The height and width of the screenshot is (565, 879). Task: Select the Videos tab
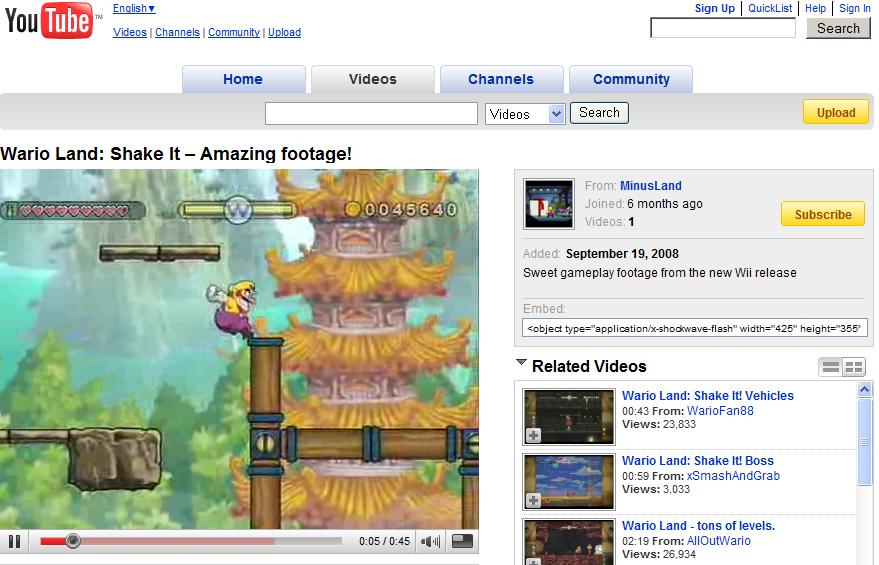(x=373, y=79)
